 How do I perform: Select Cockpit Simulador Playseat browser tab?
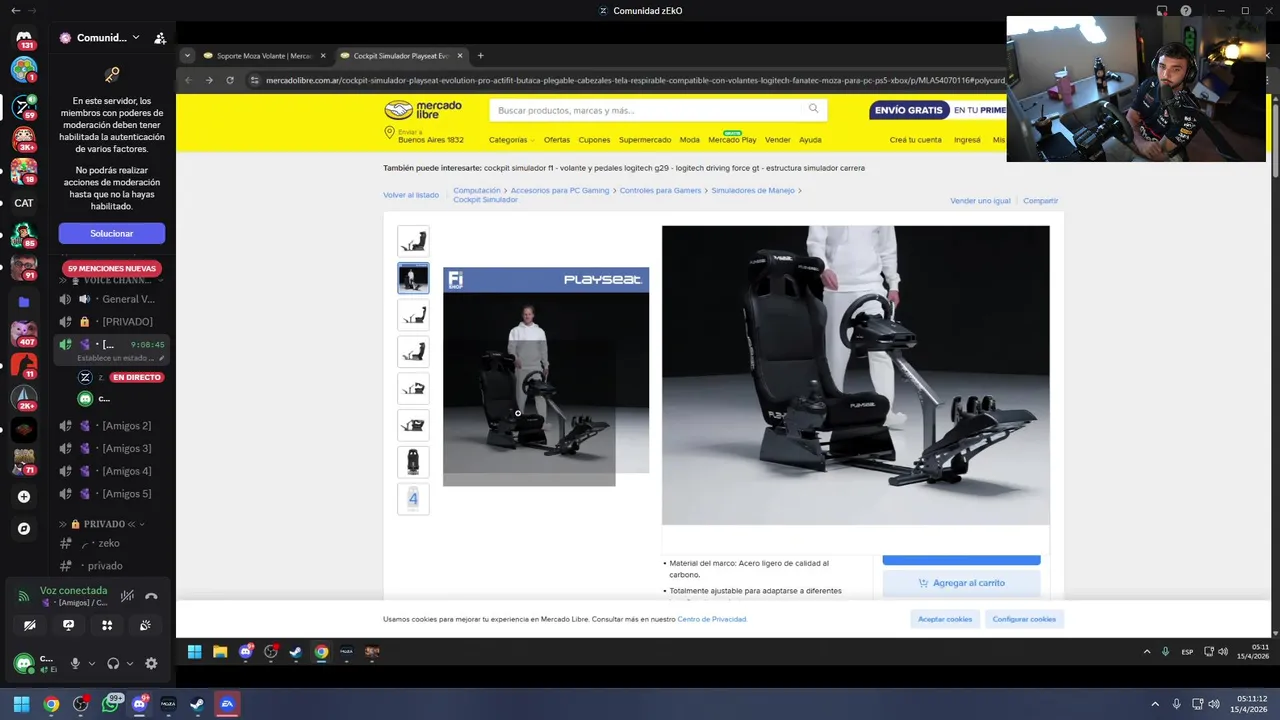400,56
